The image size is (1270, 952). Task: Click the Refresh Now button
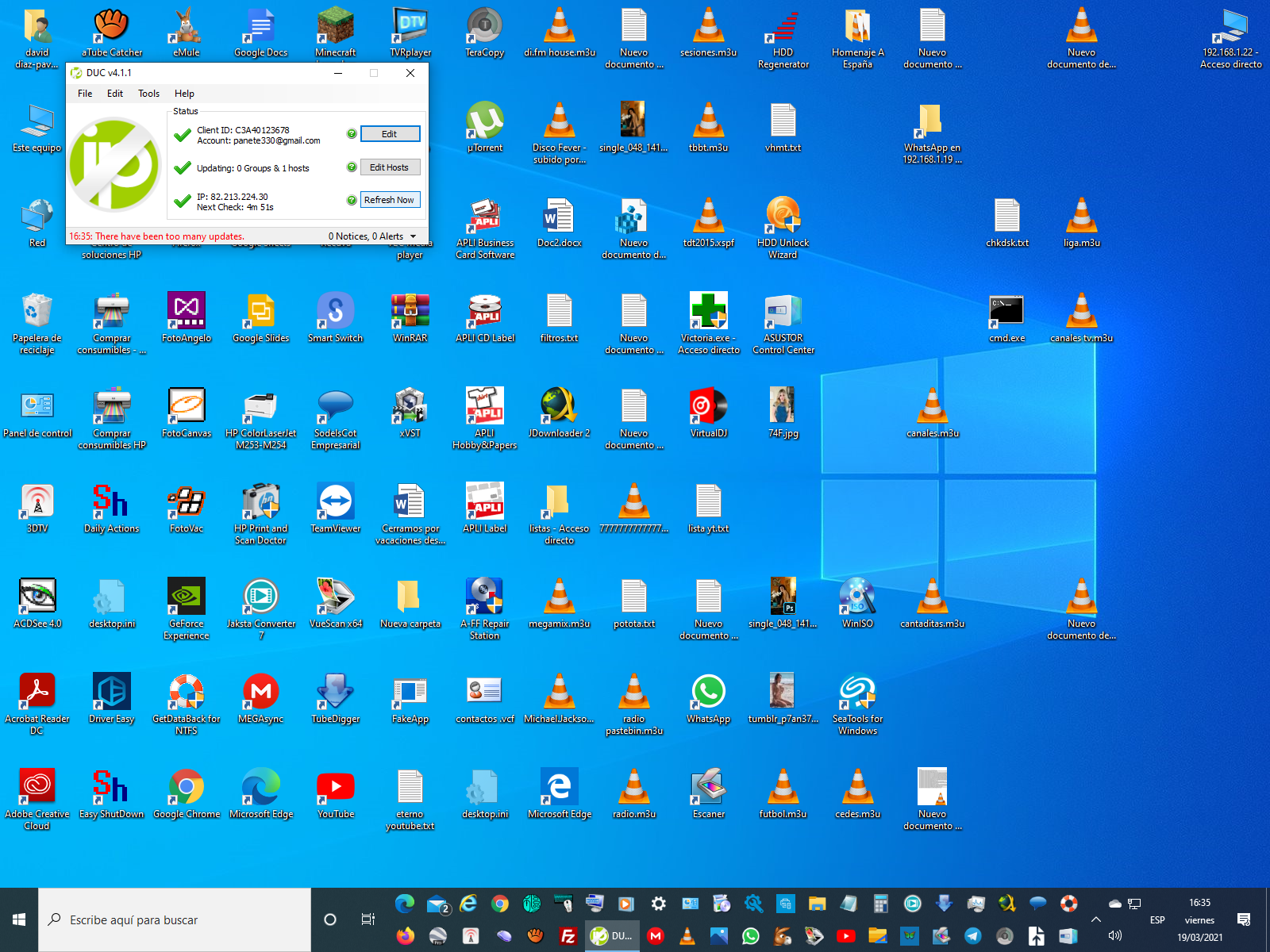click(x=389, y=200)
